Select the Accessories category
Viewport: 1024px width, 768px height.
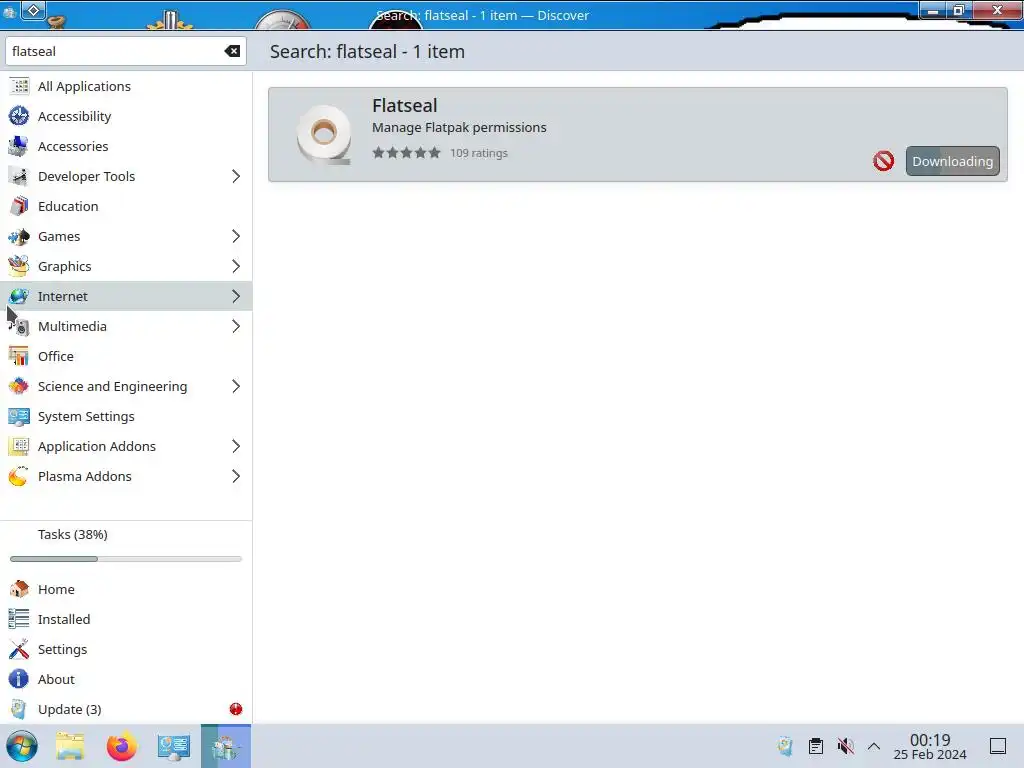(126, 146)
